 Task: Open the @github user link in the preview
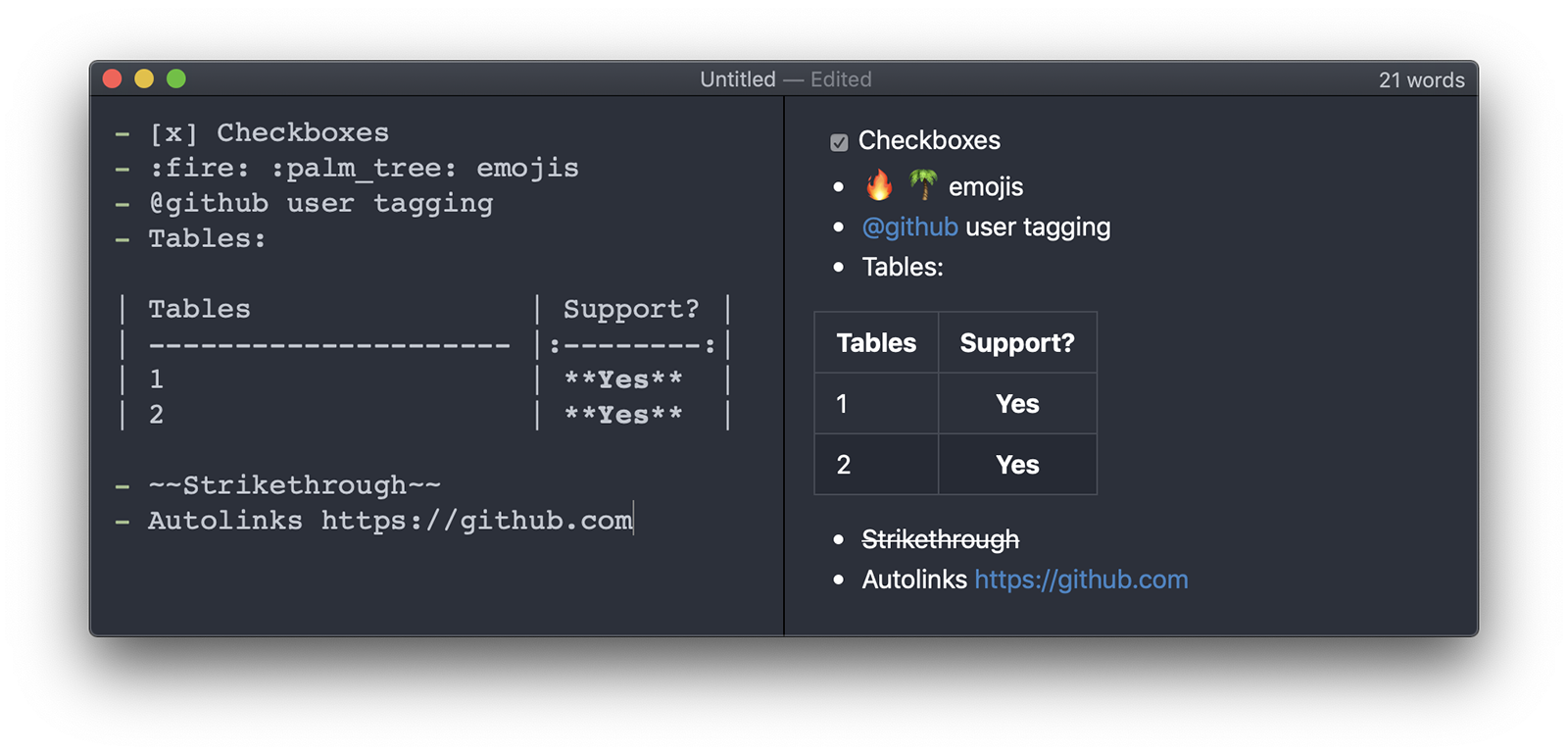909,227
